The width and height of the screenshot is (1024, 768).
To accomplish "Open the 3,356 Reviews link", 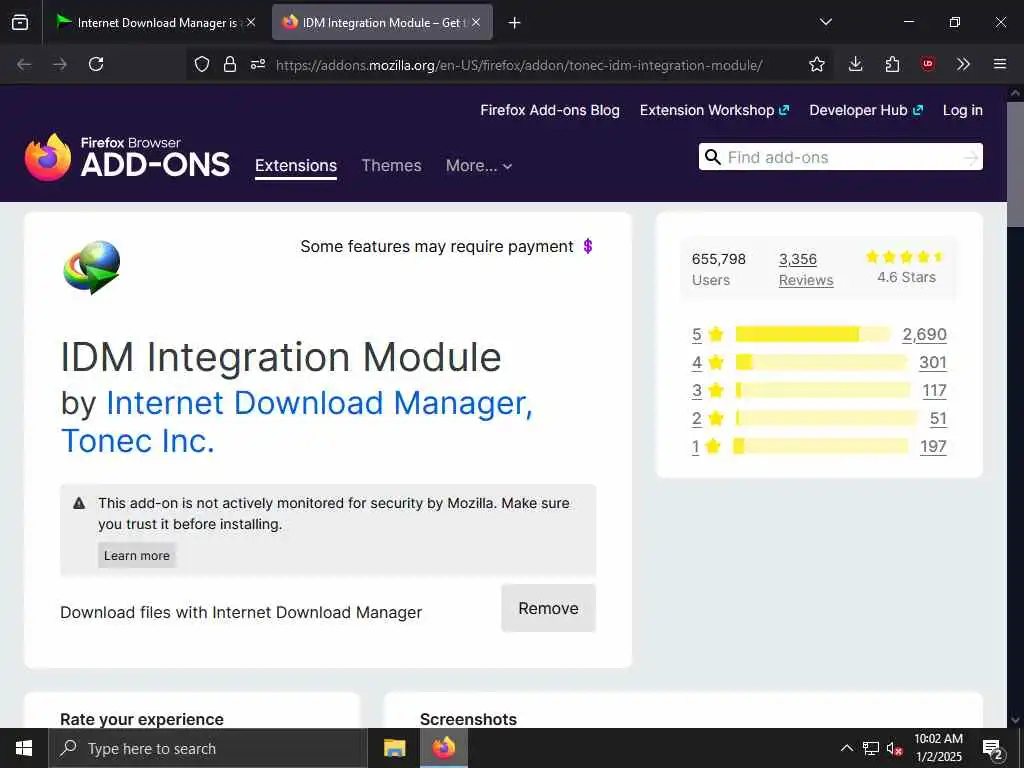I will [x=806, y=270].
